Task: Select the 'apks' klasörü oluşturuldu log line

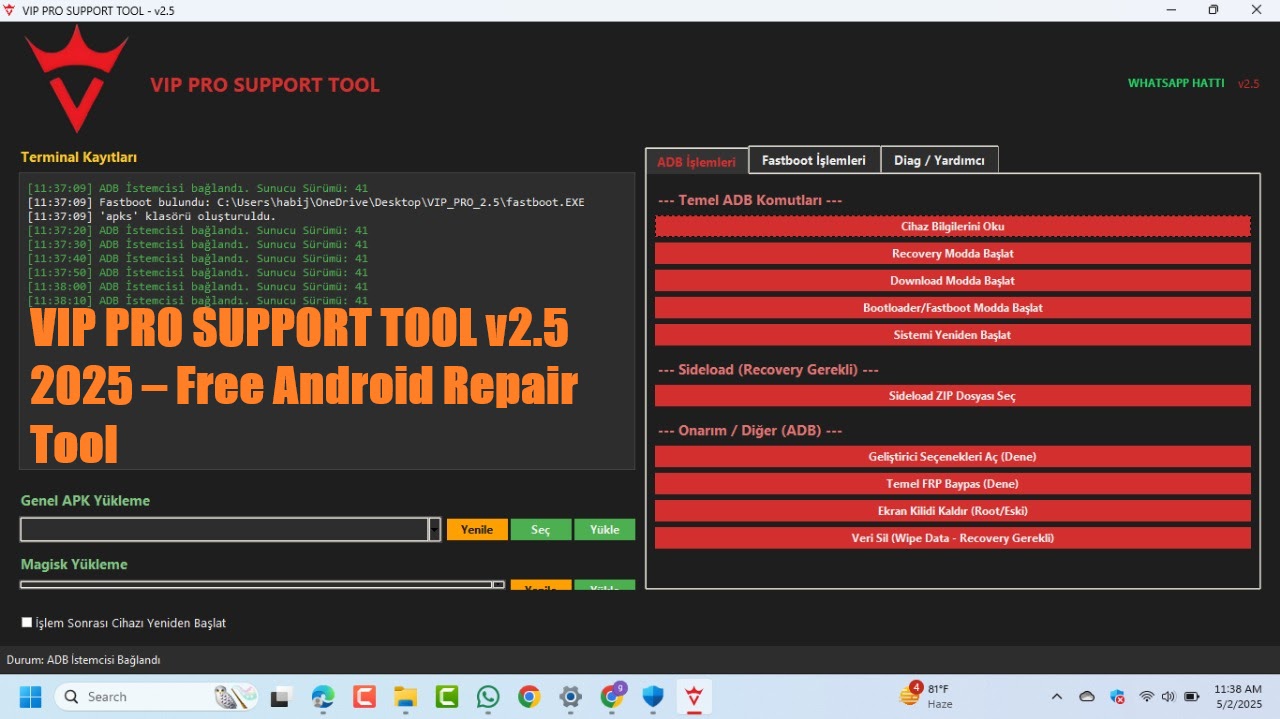Action: (x=151, y=216)
